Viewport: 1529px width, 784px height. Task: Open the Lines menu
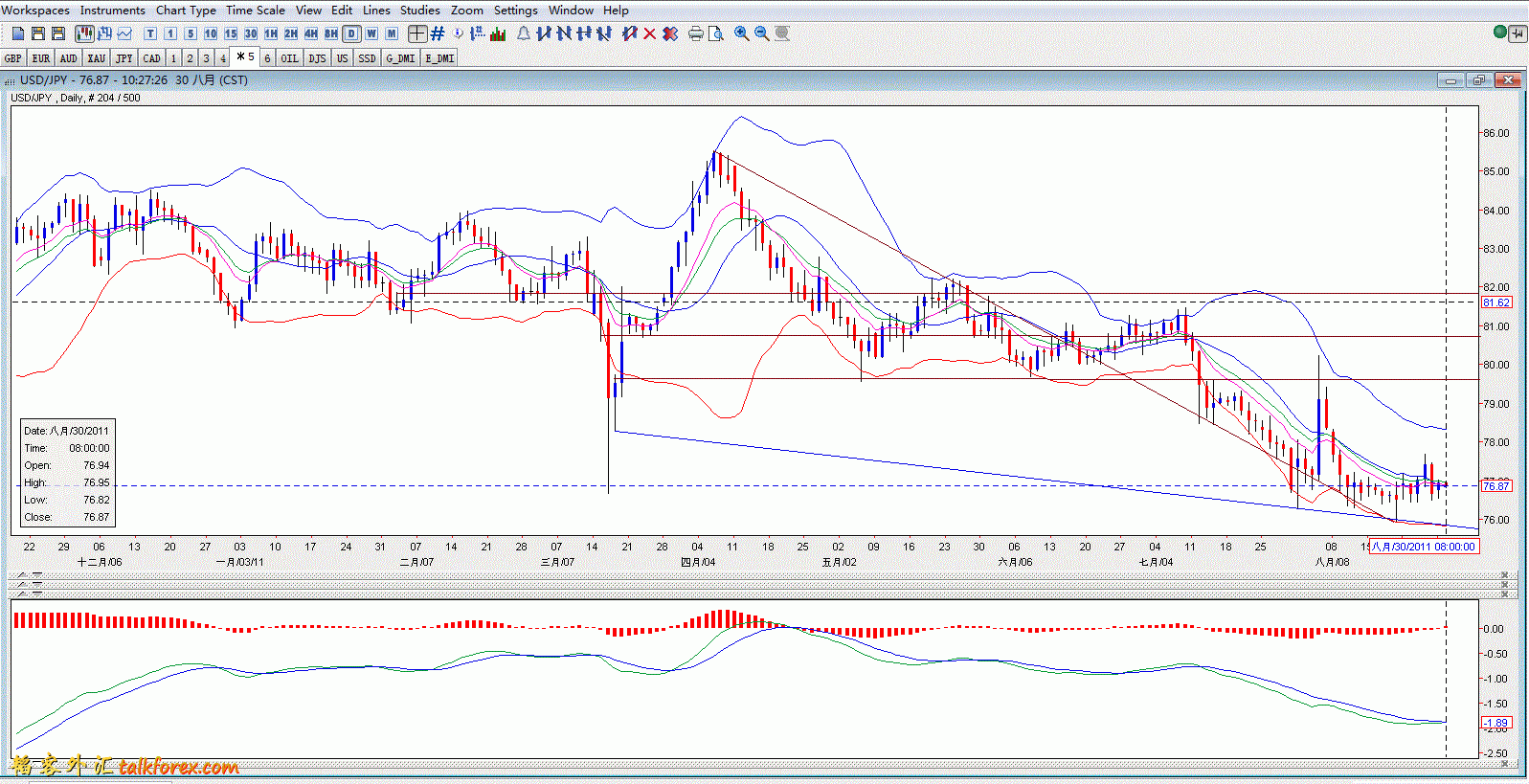376,11
